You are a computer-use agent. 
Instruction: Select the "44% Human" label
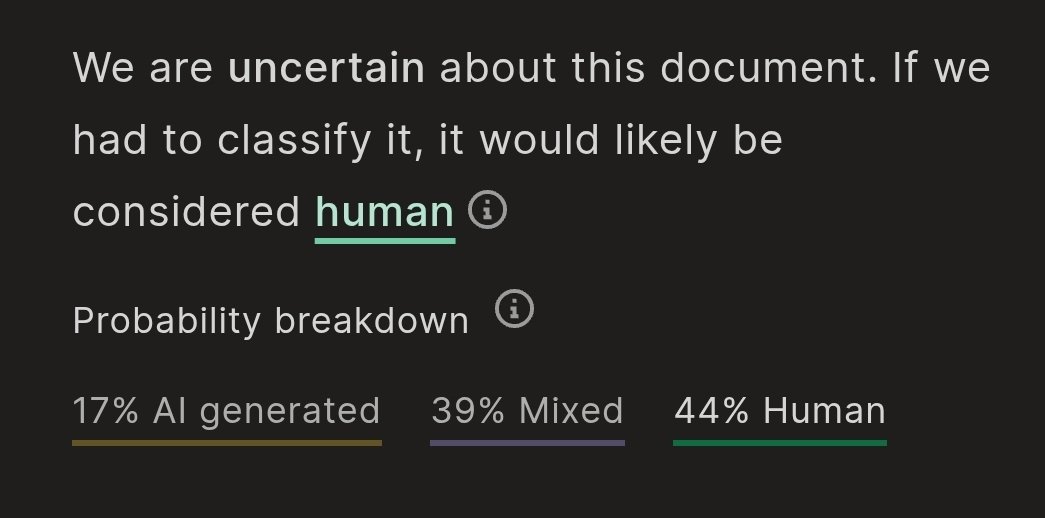pos(780,411)
